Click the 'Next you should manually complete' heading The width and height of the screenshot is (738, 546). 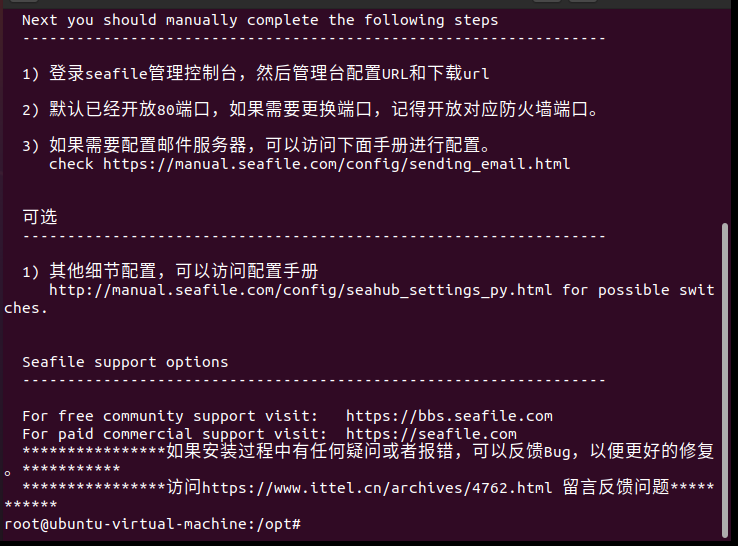[260, 20]
